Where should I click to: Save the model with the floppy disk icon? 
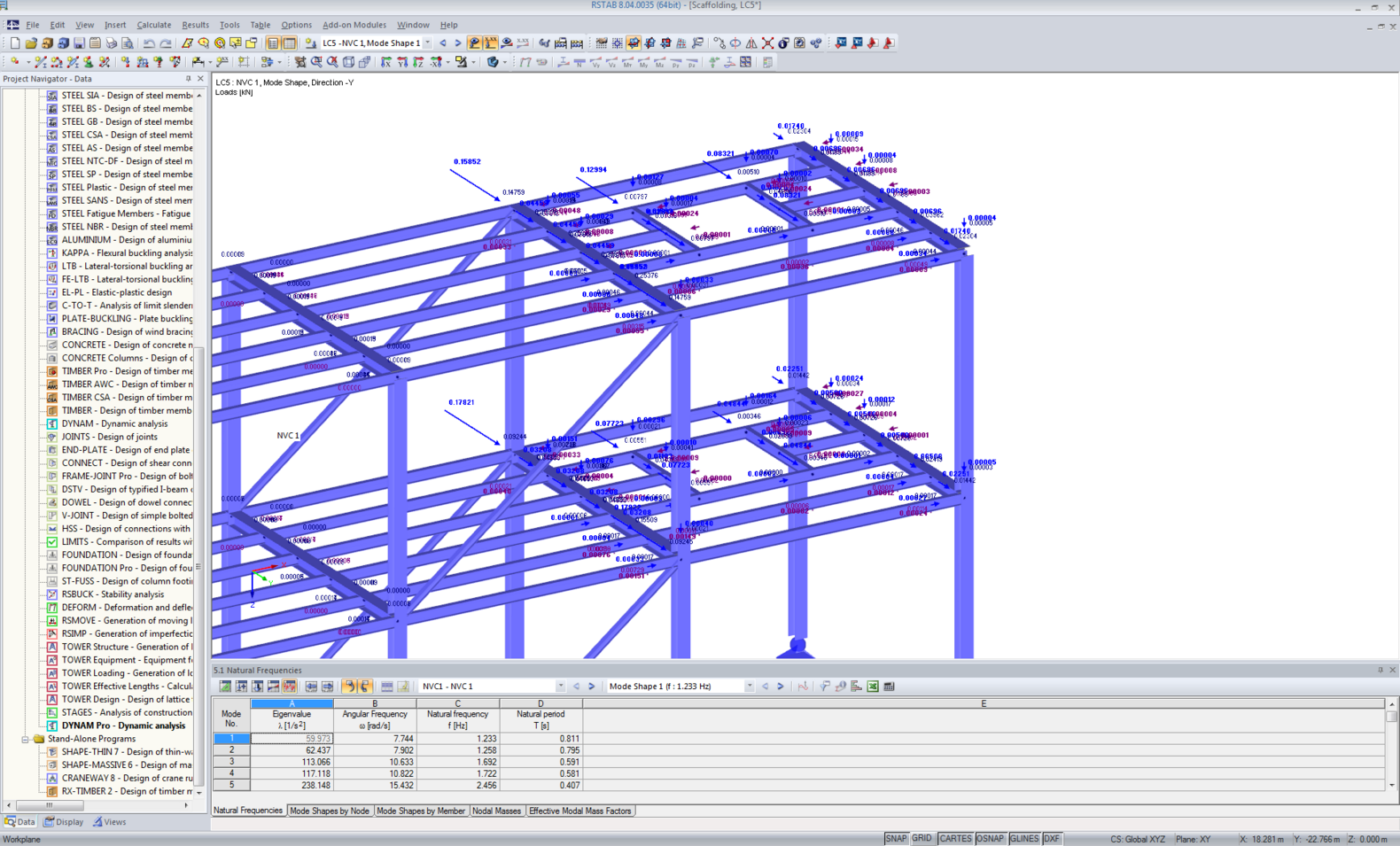[79, 43]
